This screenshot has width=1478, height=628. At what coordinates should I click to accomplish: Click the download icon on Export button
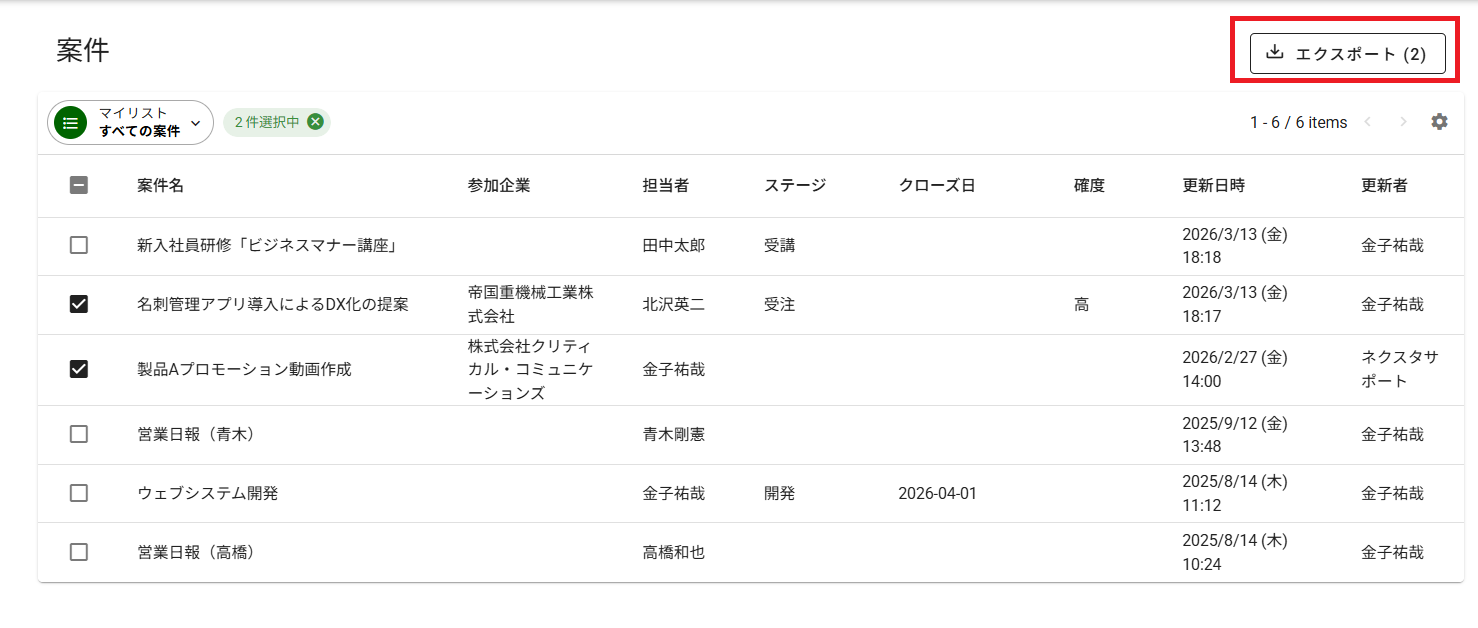pyautogui.click(x=1274, y=53)
